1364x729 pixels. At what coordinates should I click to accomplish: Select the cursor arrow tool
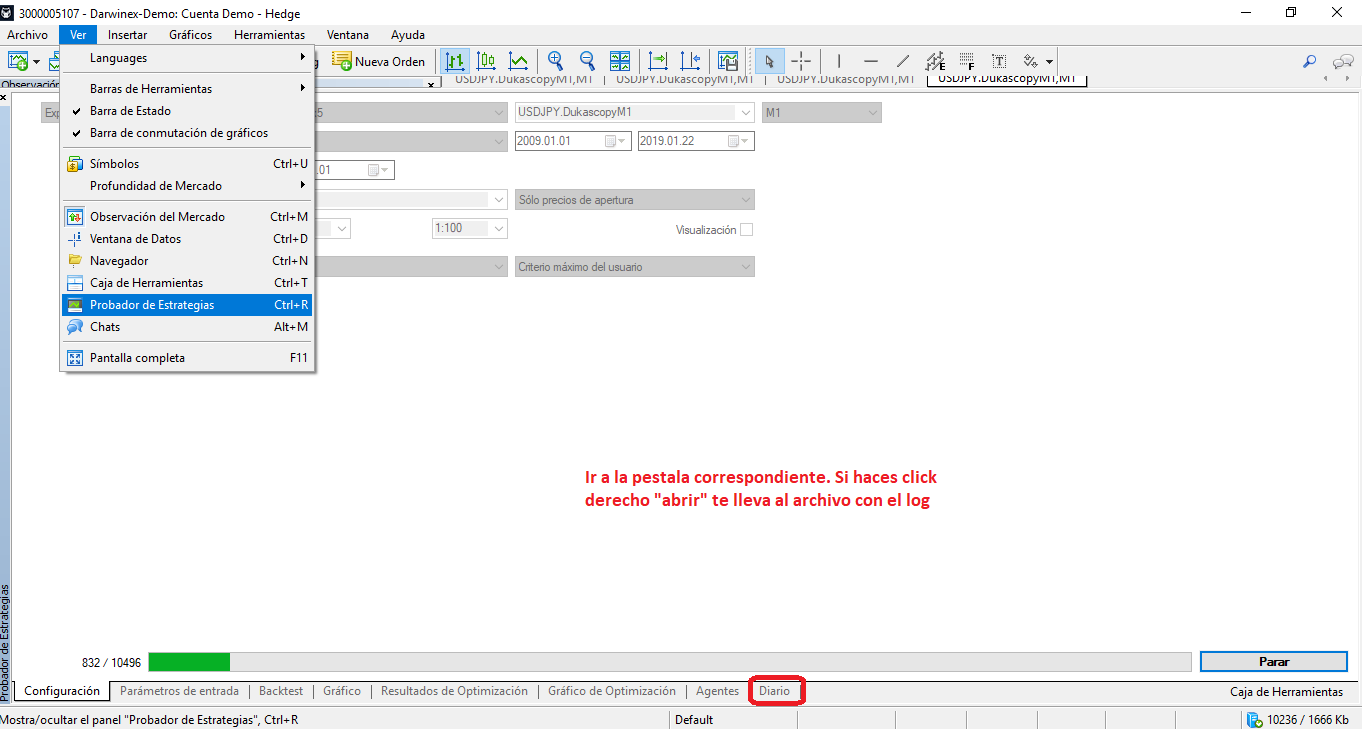tap(769, 61)
